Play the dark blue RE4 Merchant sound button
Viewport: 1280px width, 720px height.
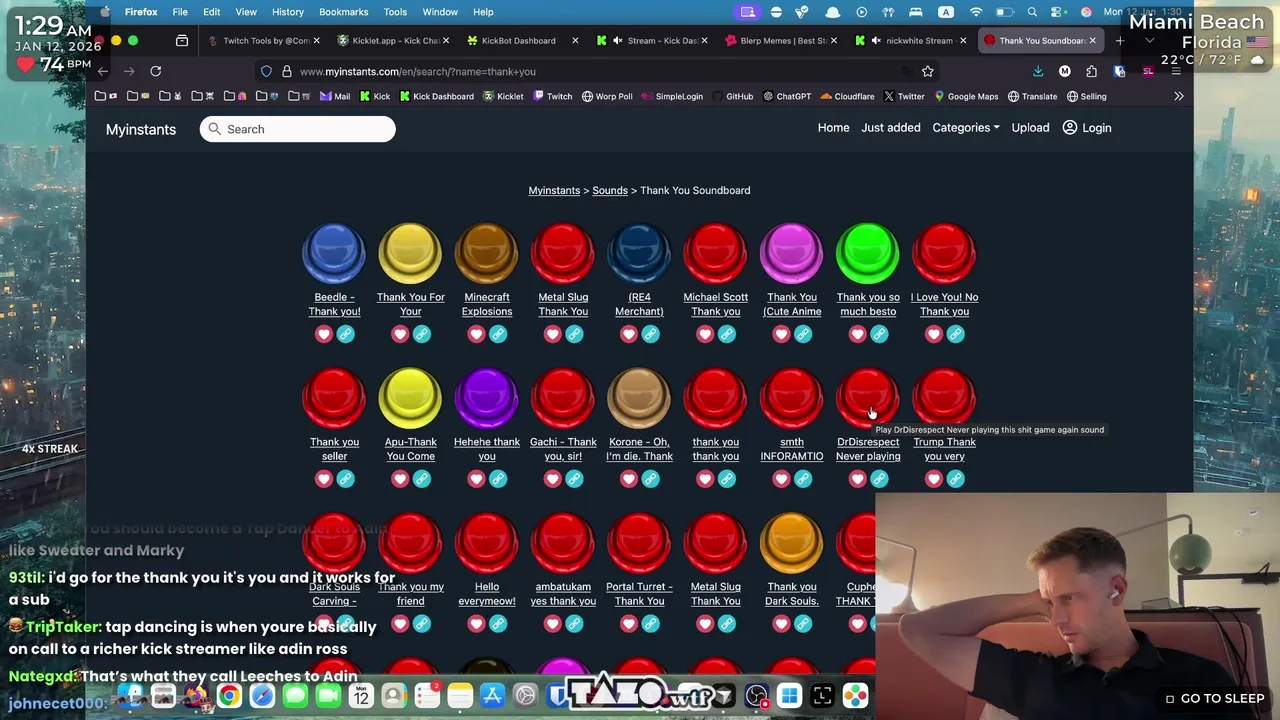(639, 253)
